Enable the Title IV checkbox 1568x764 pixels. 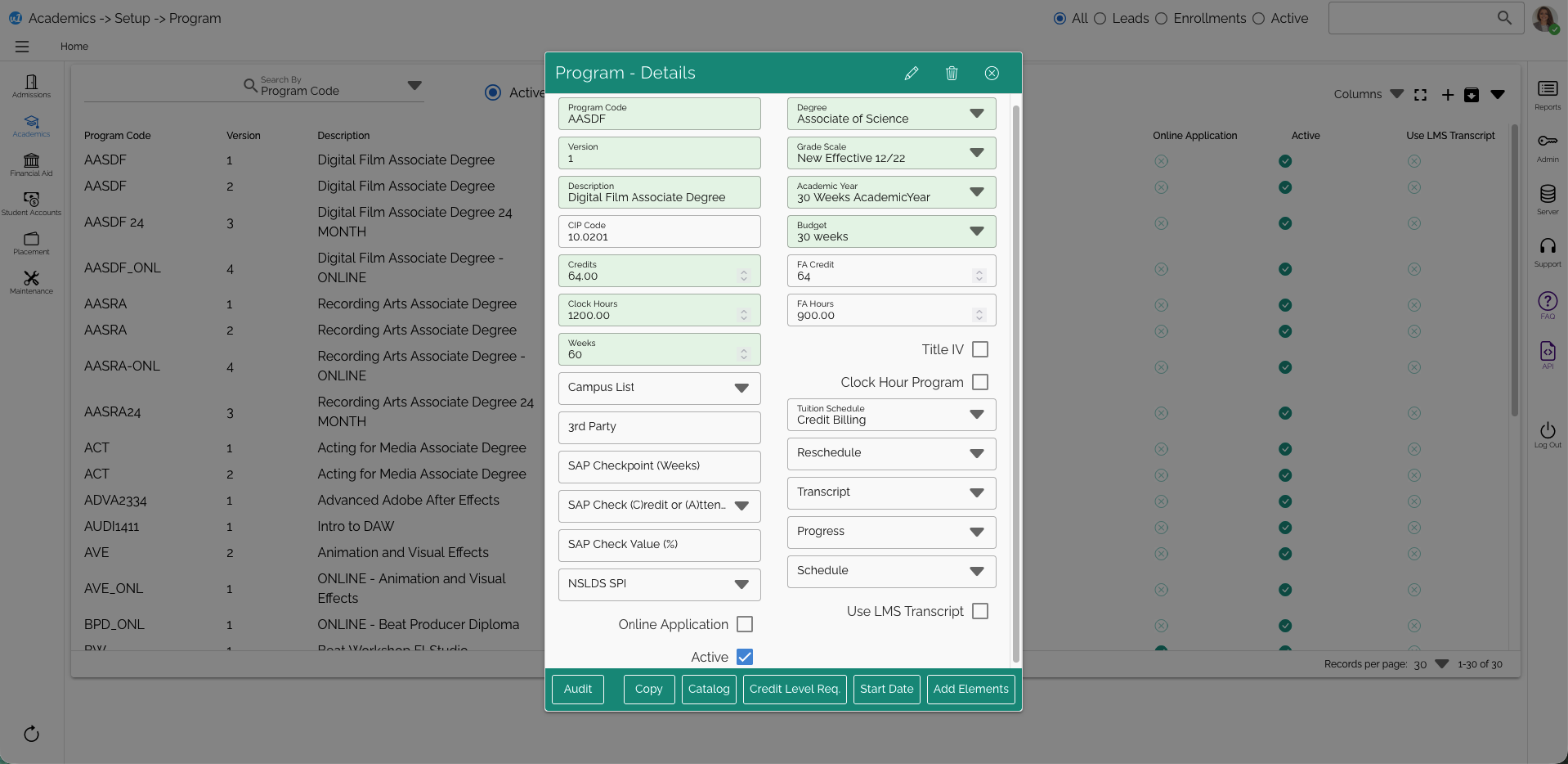pos(980,349)
